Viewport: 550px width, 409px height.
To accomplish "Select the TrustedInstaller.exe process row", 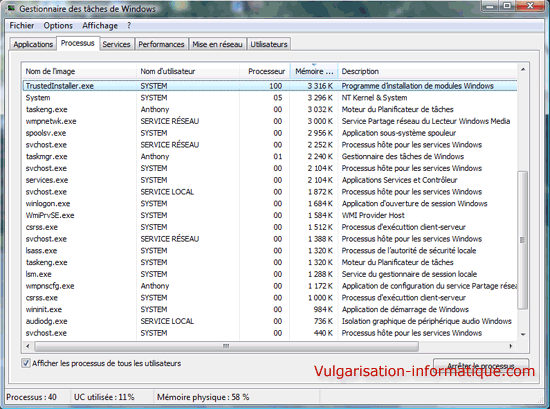I will coord(270,86).
